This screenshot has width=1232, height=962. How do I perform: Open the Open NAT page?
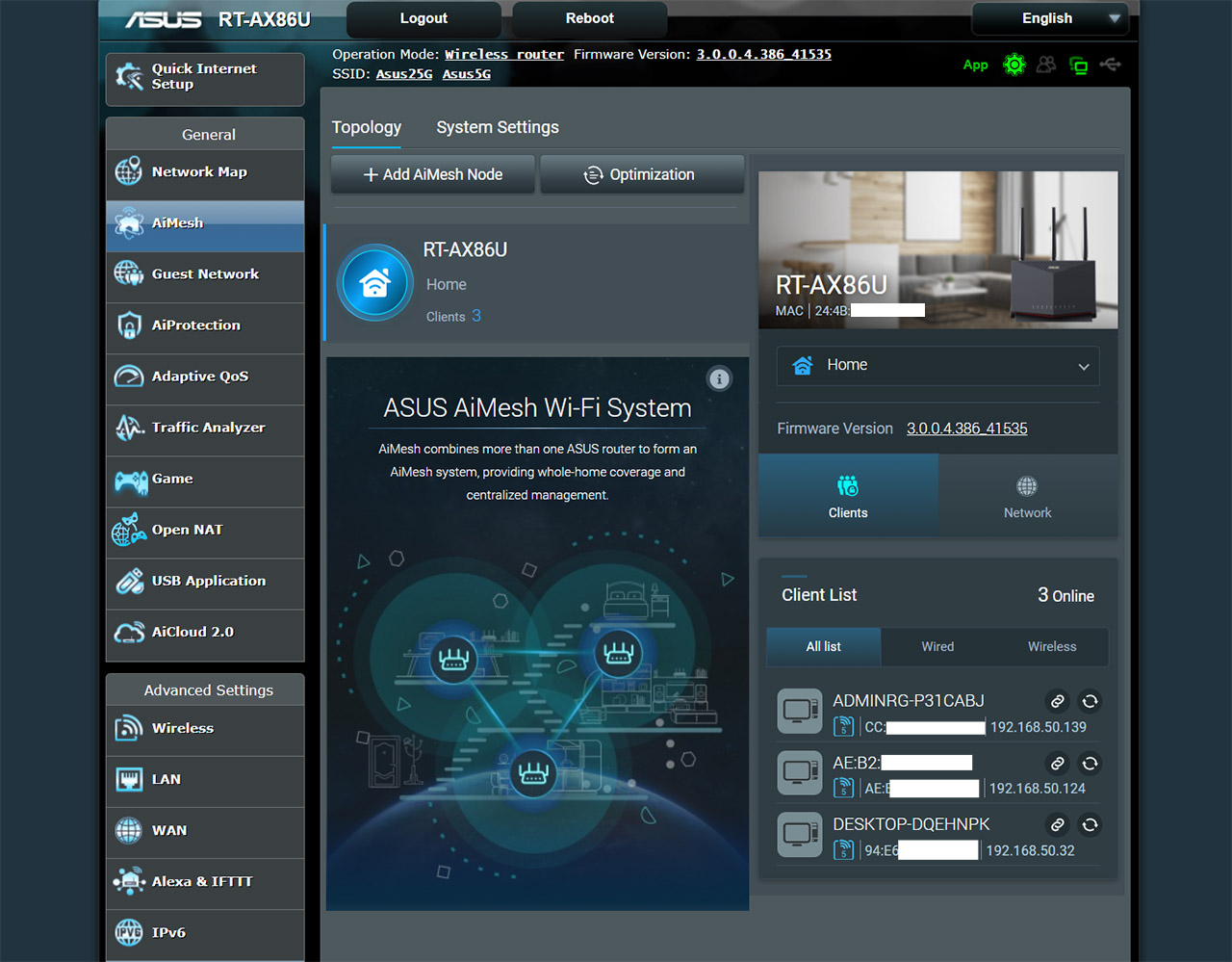point(205,532)
